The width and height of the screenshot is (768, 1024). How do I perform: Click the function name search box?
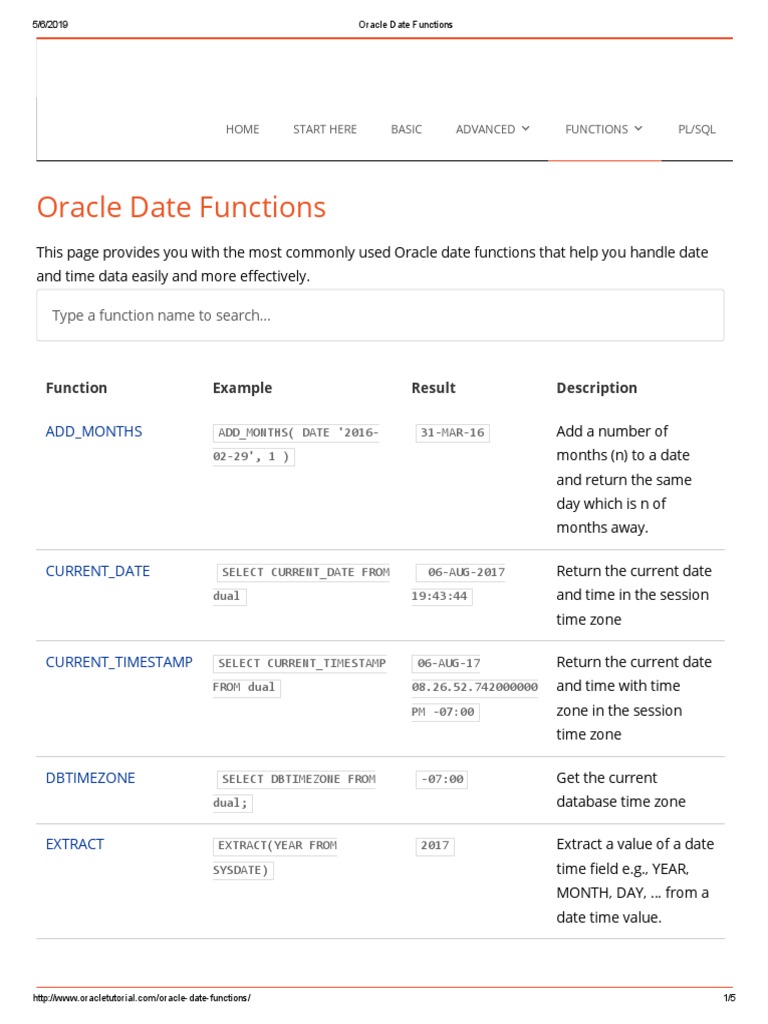click(380, 316)
